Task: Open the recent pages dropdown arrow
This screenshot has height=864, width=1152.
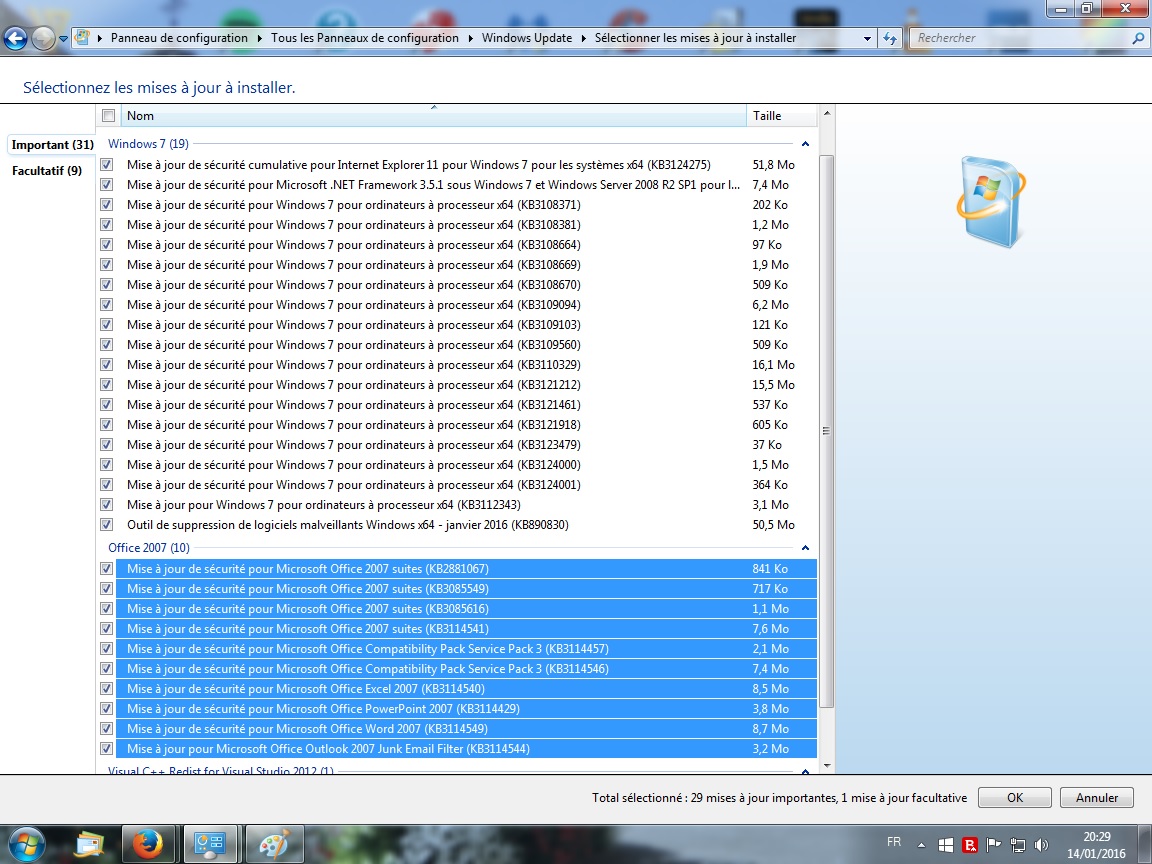Action: (x=63, y=38)
